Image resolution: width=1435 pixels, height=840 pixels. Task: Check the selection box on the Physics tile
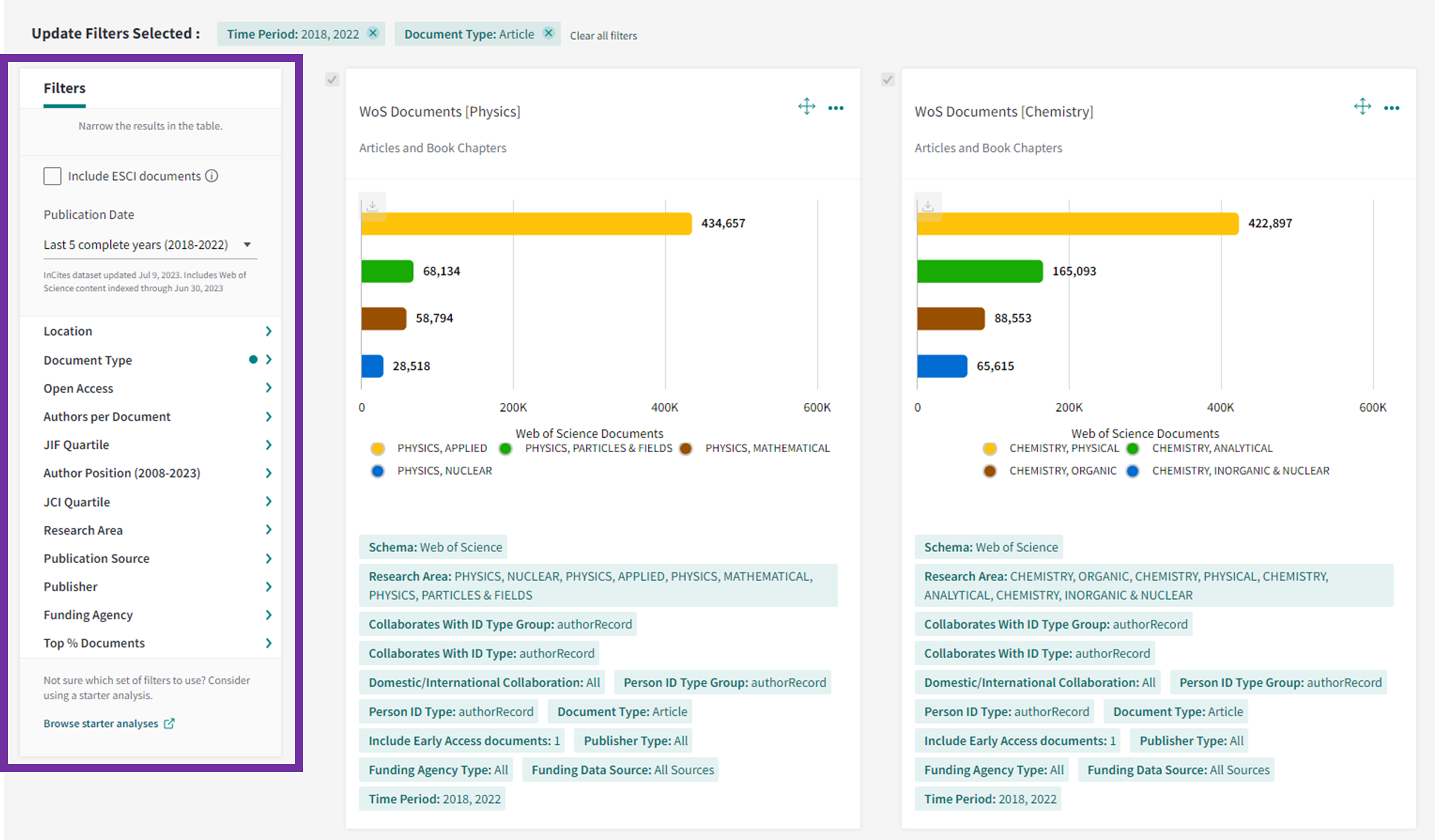pos(332,79)
